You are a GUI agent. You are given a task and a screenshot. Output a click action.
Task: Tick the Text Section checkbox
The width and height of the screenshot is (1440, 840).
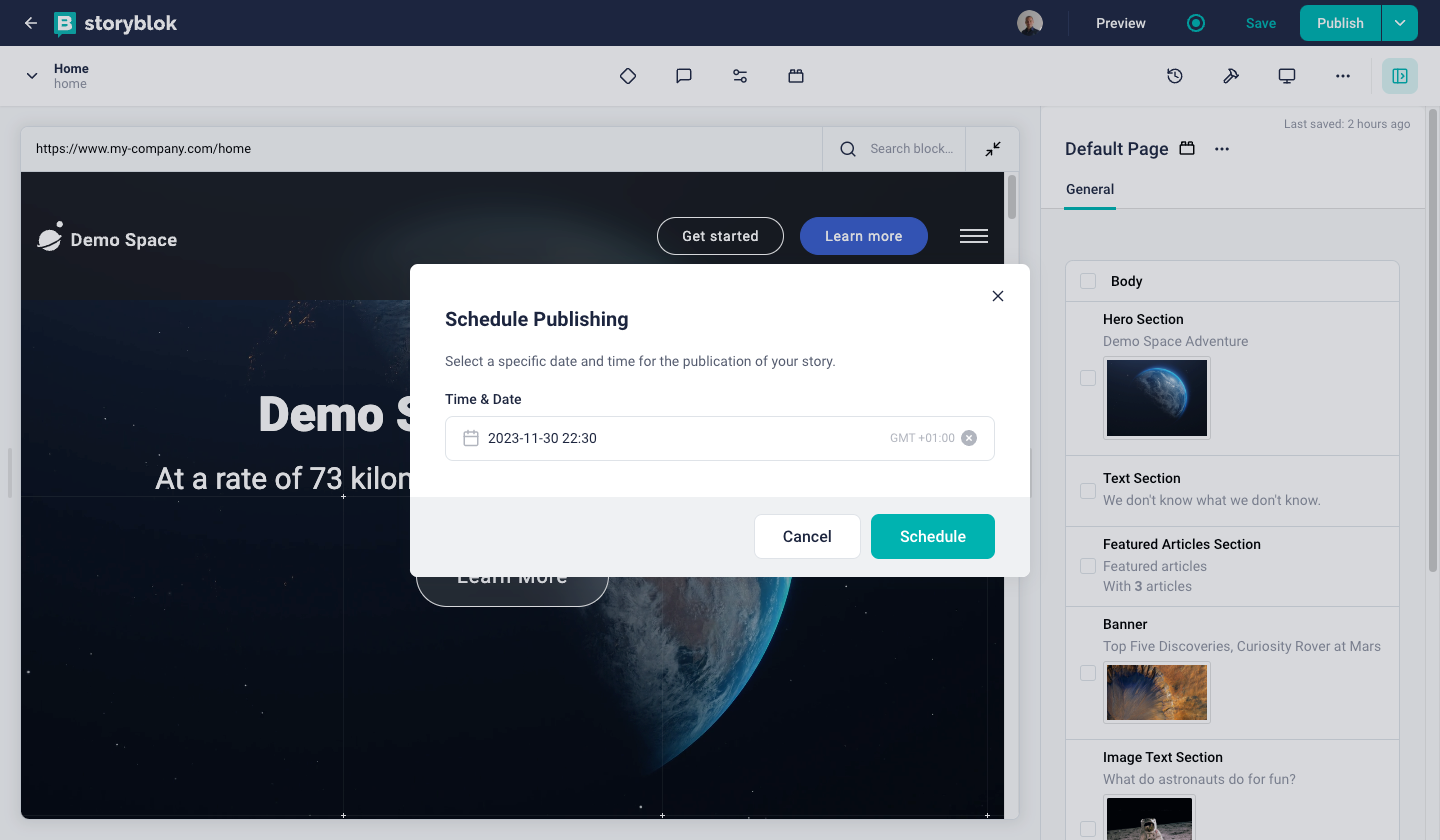coord(1088,491)
